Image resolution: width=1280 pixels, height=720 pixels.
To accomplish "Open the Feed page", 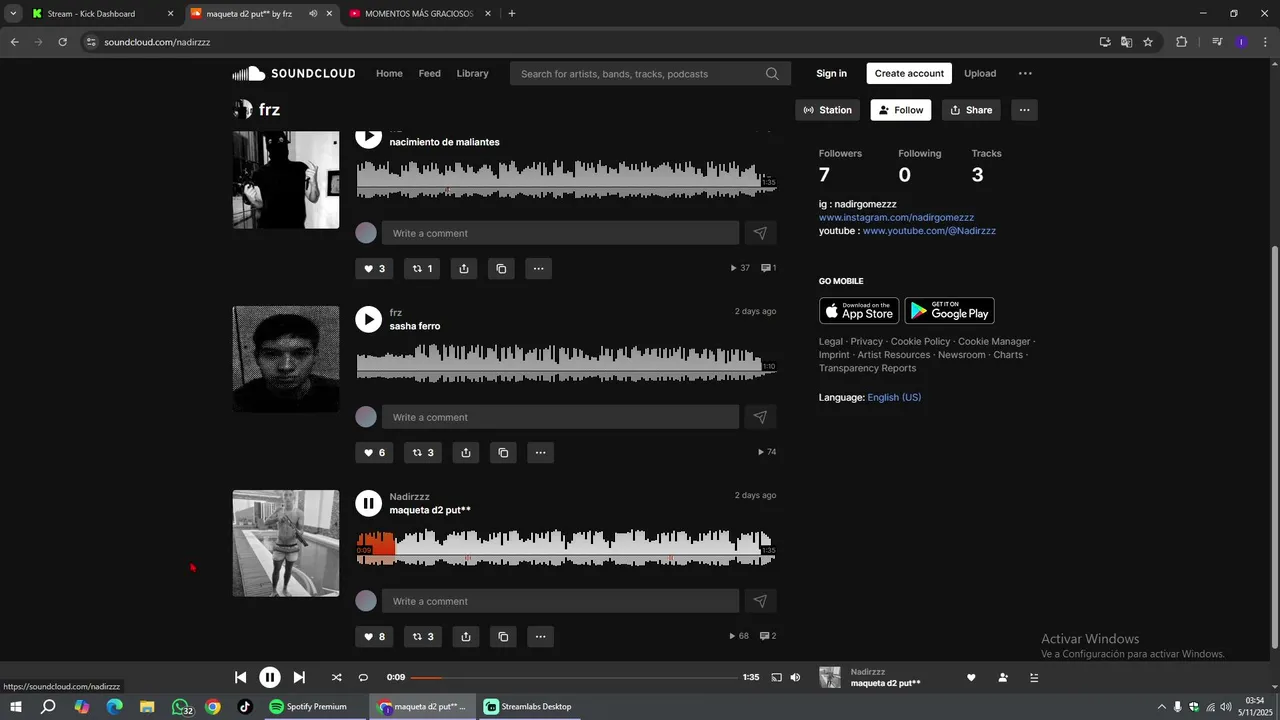I will point(429,73).
